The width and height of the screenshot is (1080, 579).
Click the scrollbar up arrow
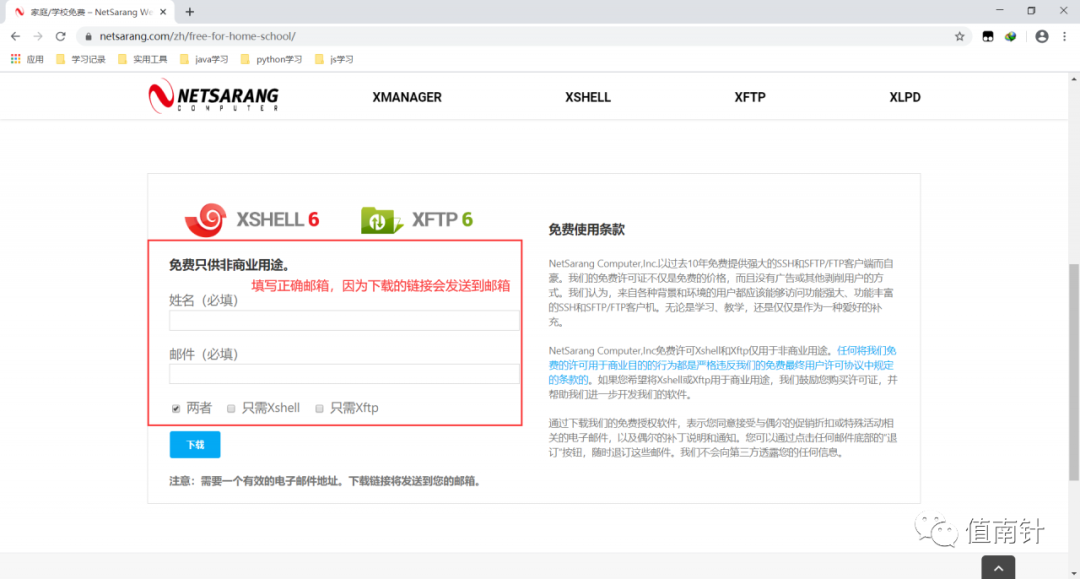(1074, 80)
